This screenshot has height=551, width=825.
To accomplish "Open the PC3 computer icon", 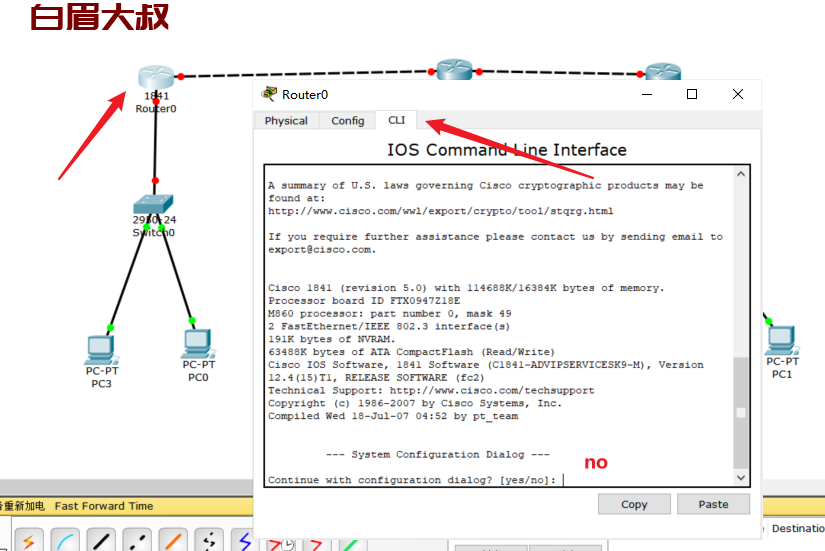I will tap(101, 349).
